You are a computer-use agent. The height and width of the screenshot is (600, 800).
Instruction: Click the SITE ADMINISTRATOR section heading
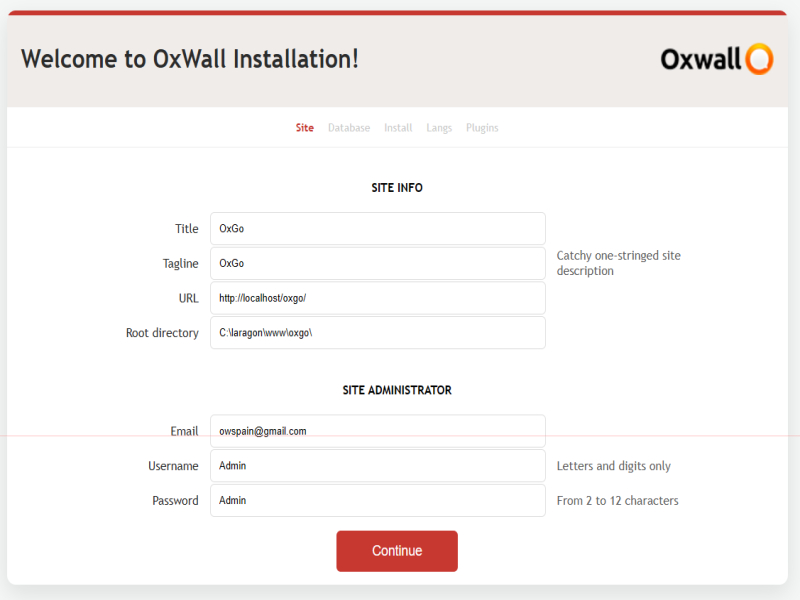coord(397,390)
